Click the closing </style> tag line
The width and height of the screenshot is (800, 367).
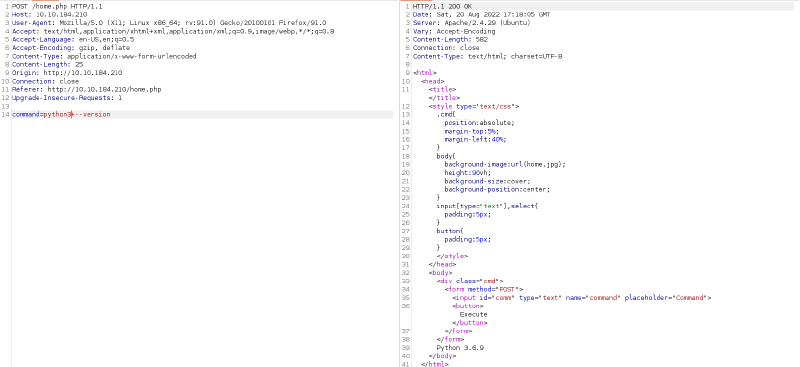click(452, 256)
